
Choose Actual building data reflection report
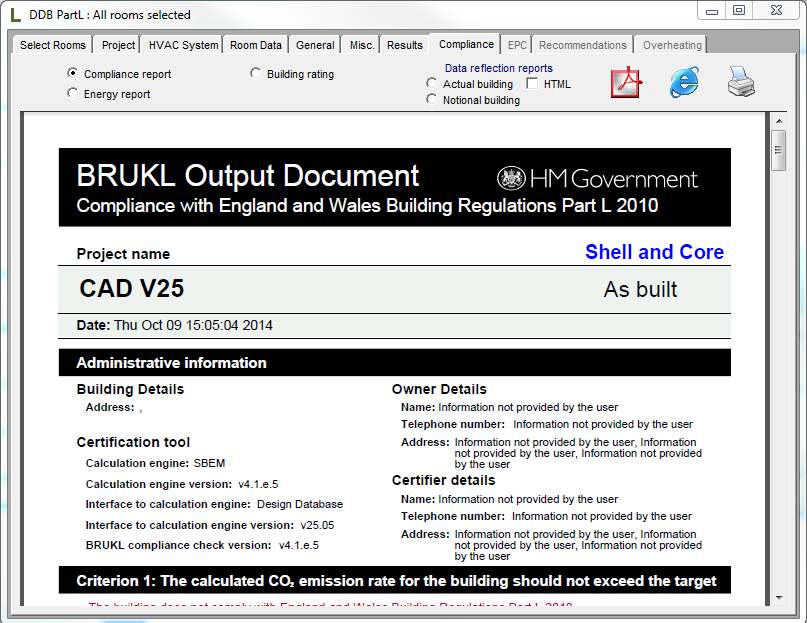click(432, 83)
